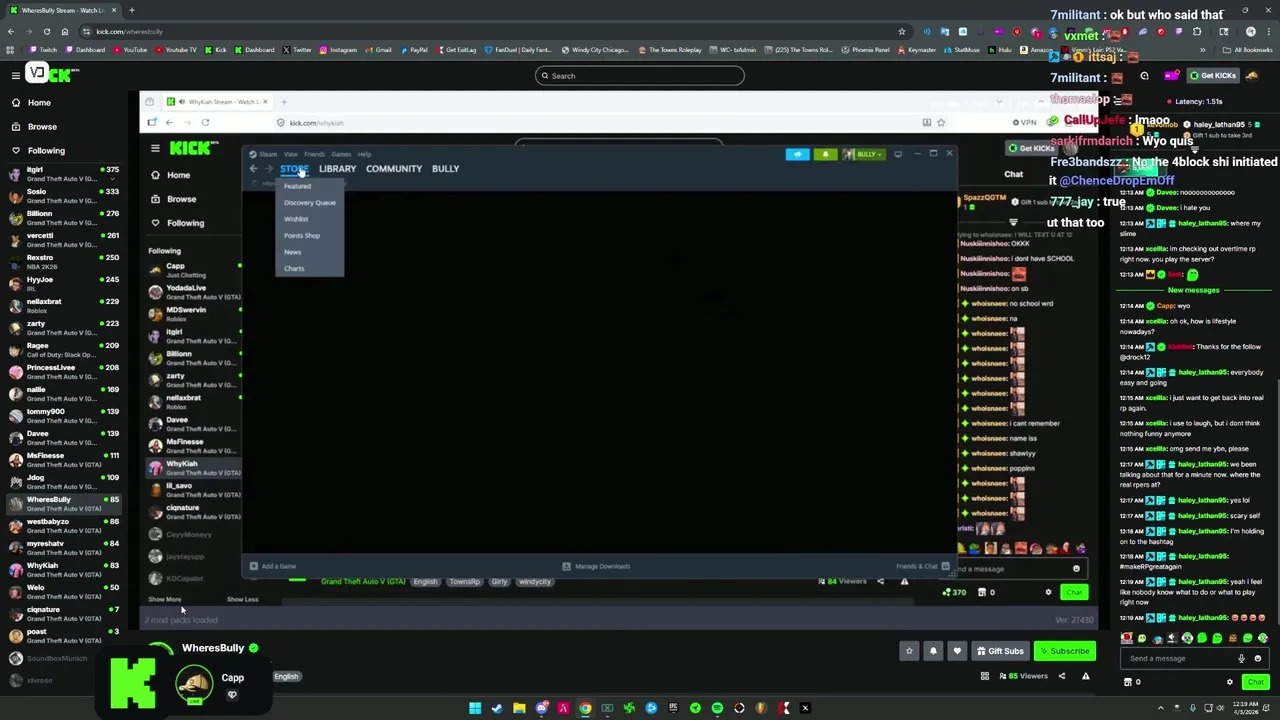
Task: Open the Twitch bookmark
Action: (43, 50)
